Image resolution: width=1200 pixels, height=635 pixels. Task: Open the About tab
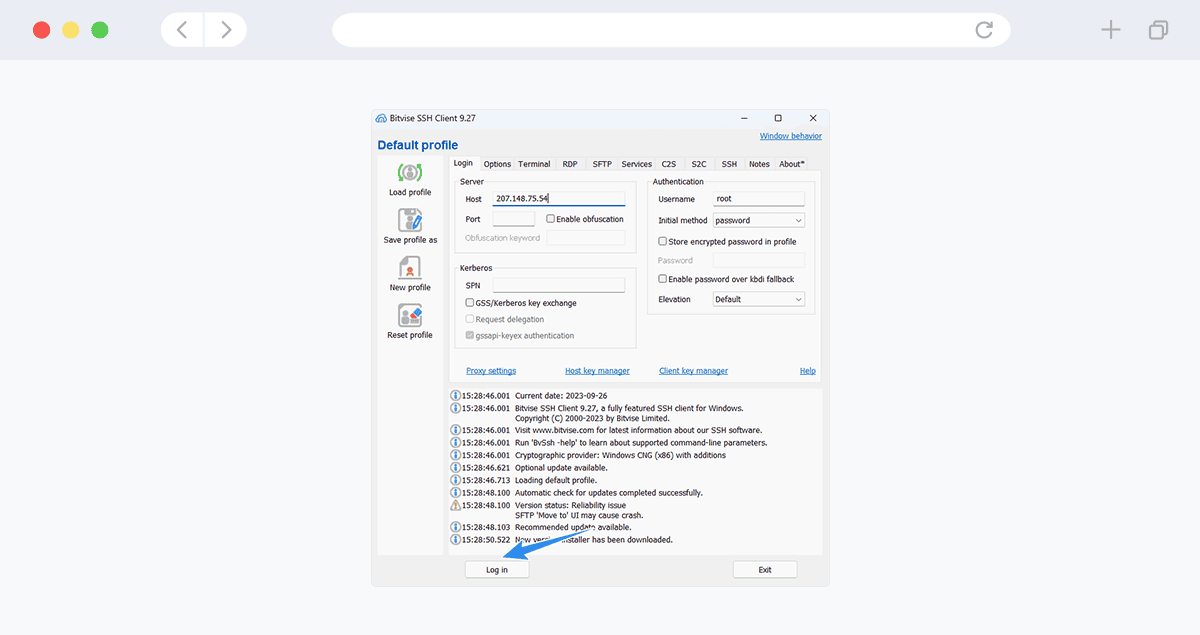(792, 164)
